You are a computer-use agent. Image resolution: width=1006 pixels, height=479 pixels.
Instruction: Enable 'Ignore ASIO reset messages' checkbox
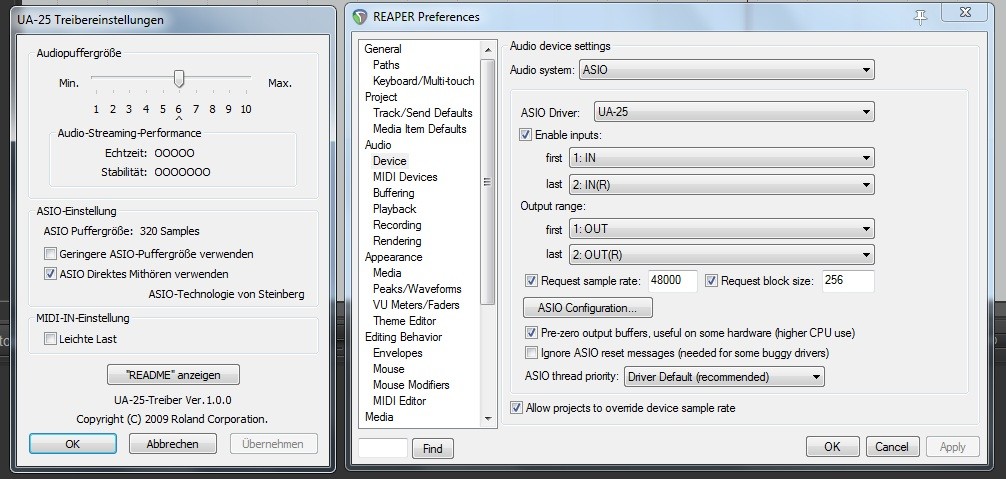pyautogui.click(x=531, y=353)
